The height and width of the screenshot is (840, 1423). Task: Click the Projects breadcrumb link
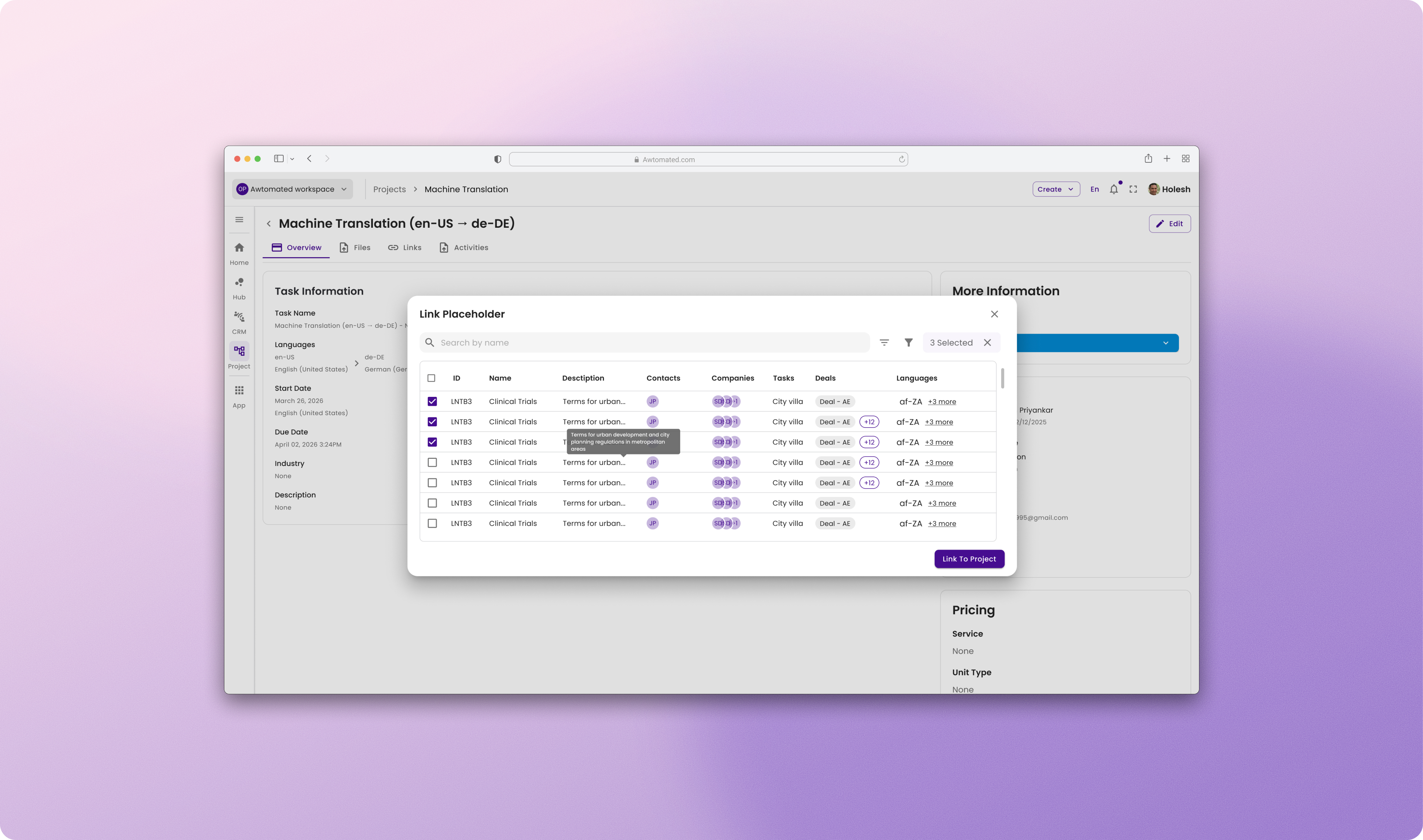pyautogui.click(x=389, y=189)
